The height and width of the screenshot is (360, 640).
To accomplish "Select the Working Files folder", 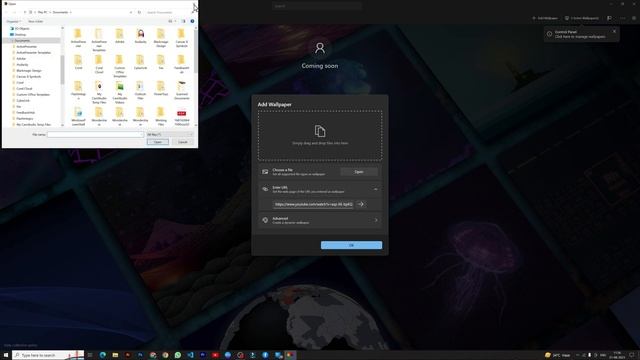I will click(x=161, y=116).
